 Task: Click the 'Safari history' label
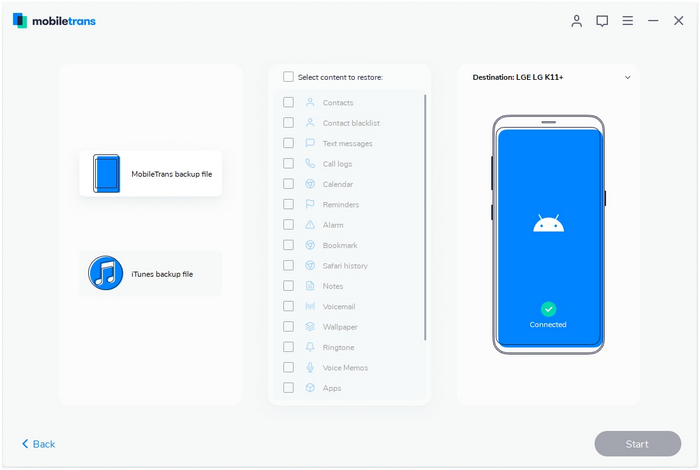[x=345, y=266]
